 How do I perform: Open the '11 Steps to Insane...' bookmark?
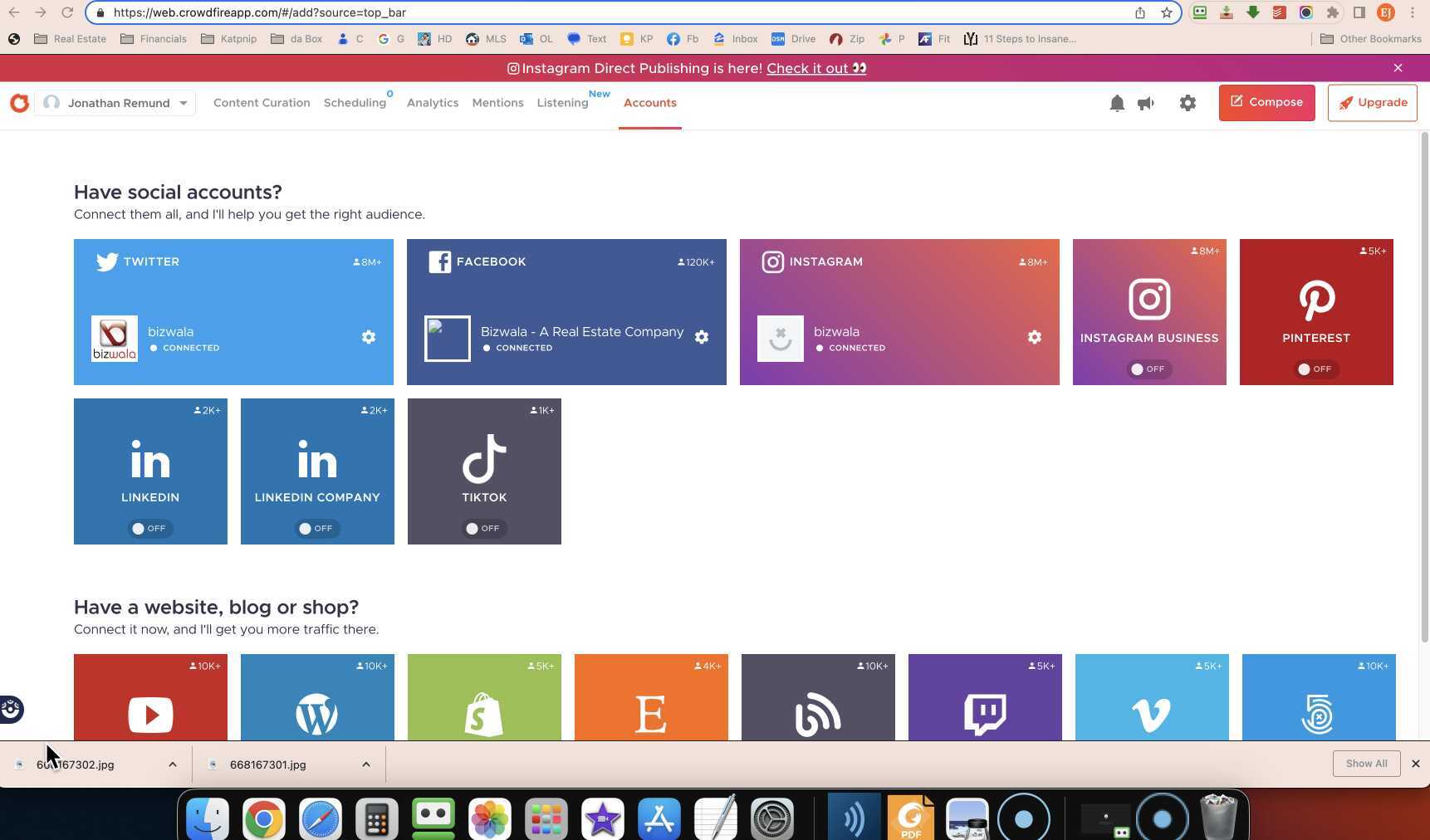pyautogui.click(x=1020, y=39)
